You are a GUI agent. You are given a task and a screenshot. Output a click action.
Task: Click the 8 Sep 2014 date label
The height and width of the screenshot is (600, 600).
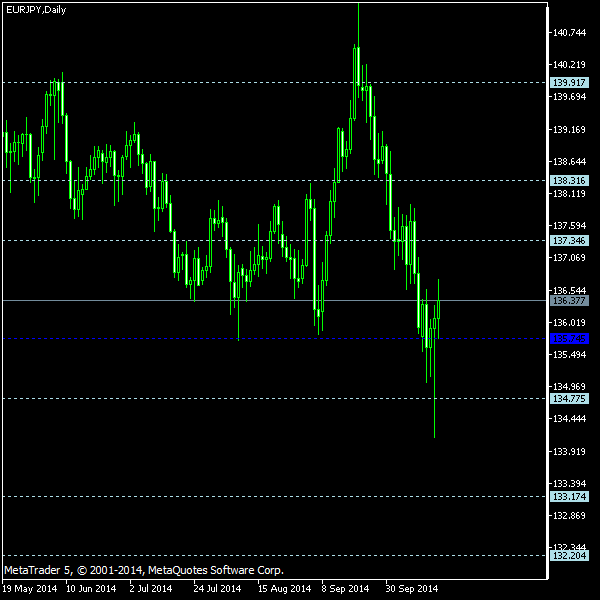(x=345, y=589)
